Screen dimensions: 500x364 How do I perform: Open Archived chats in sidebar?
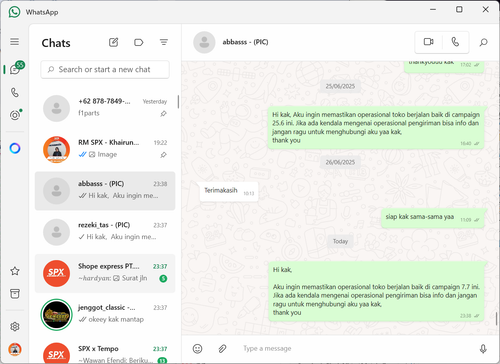[x=15, y=294]
